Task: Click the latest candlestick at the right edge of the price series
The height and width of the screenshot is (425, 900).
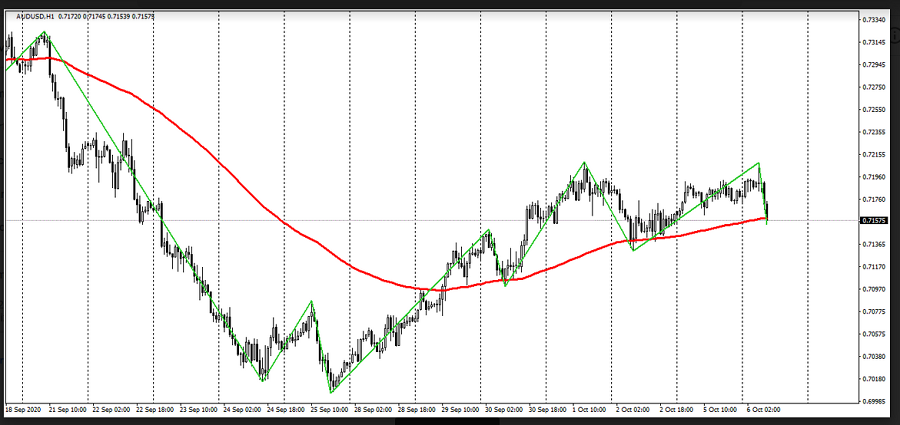Action: click(x=767, y=210)
